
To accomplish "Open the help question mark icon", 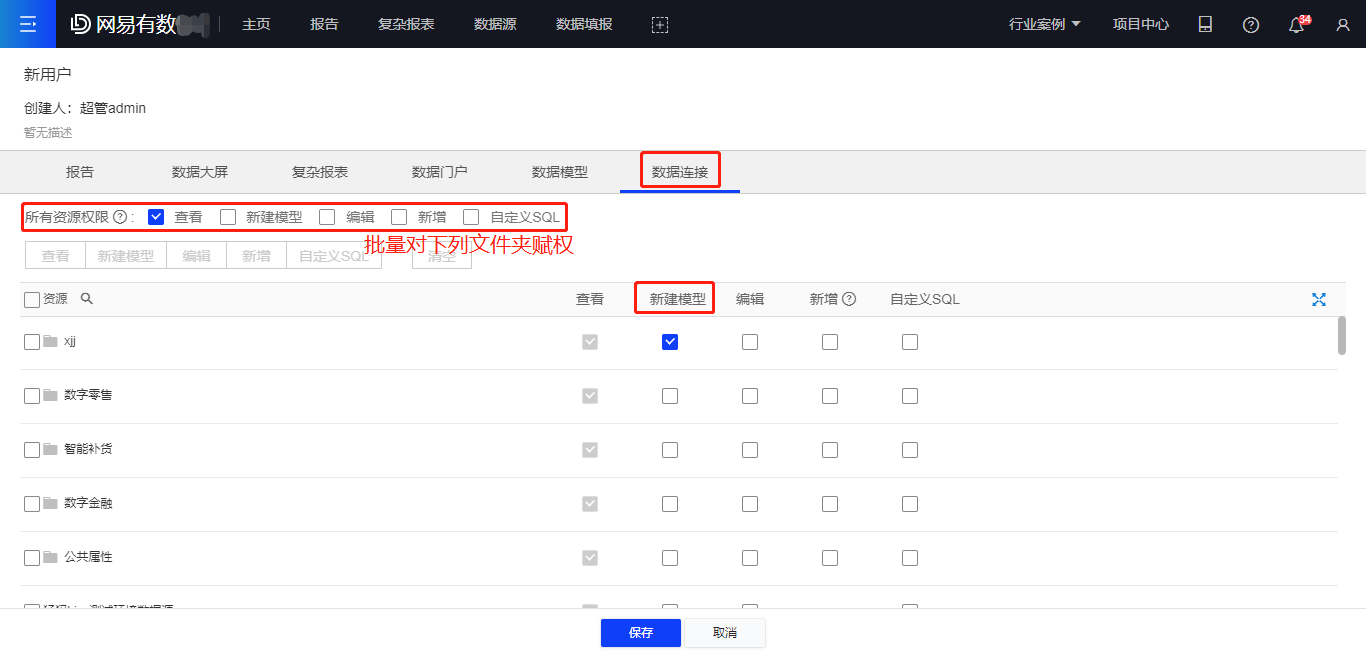I will [x=1251, y=25].
